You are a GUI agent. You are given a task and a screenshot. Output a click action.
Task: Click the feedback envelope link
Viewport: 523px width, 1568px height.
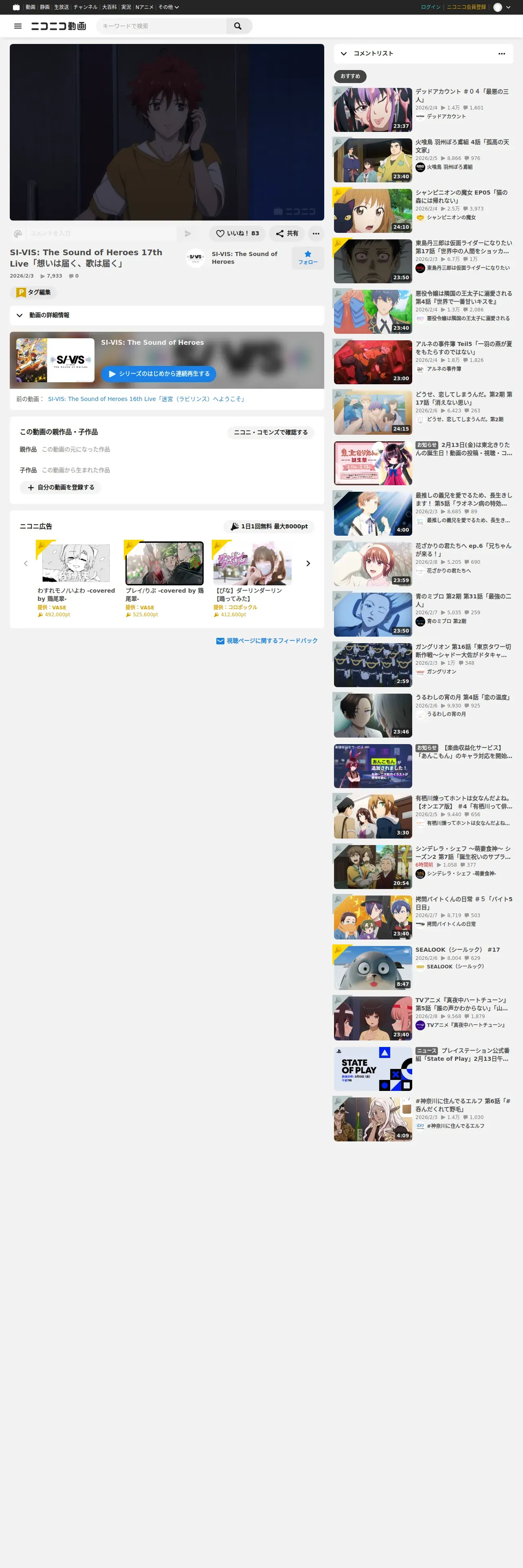pos(267,641)
